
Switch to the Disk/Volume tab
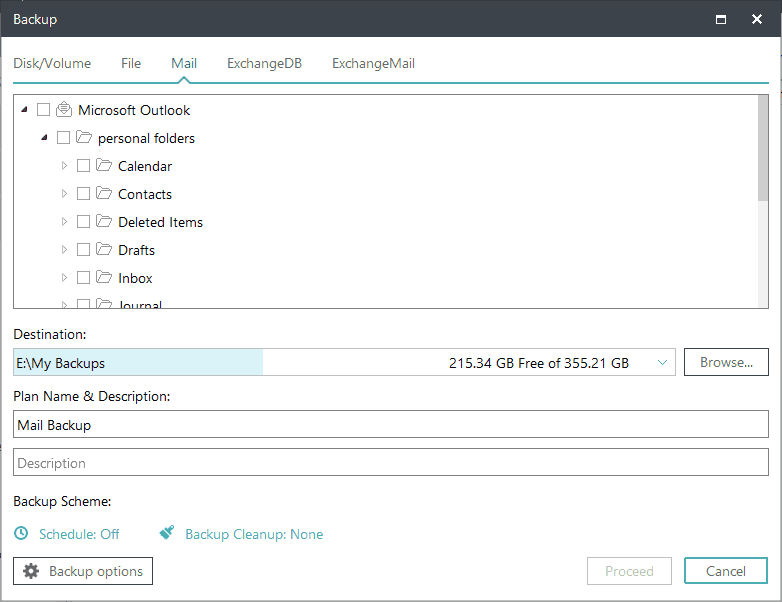52,63
